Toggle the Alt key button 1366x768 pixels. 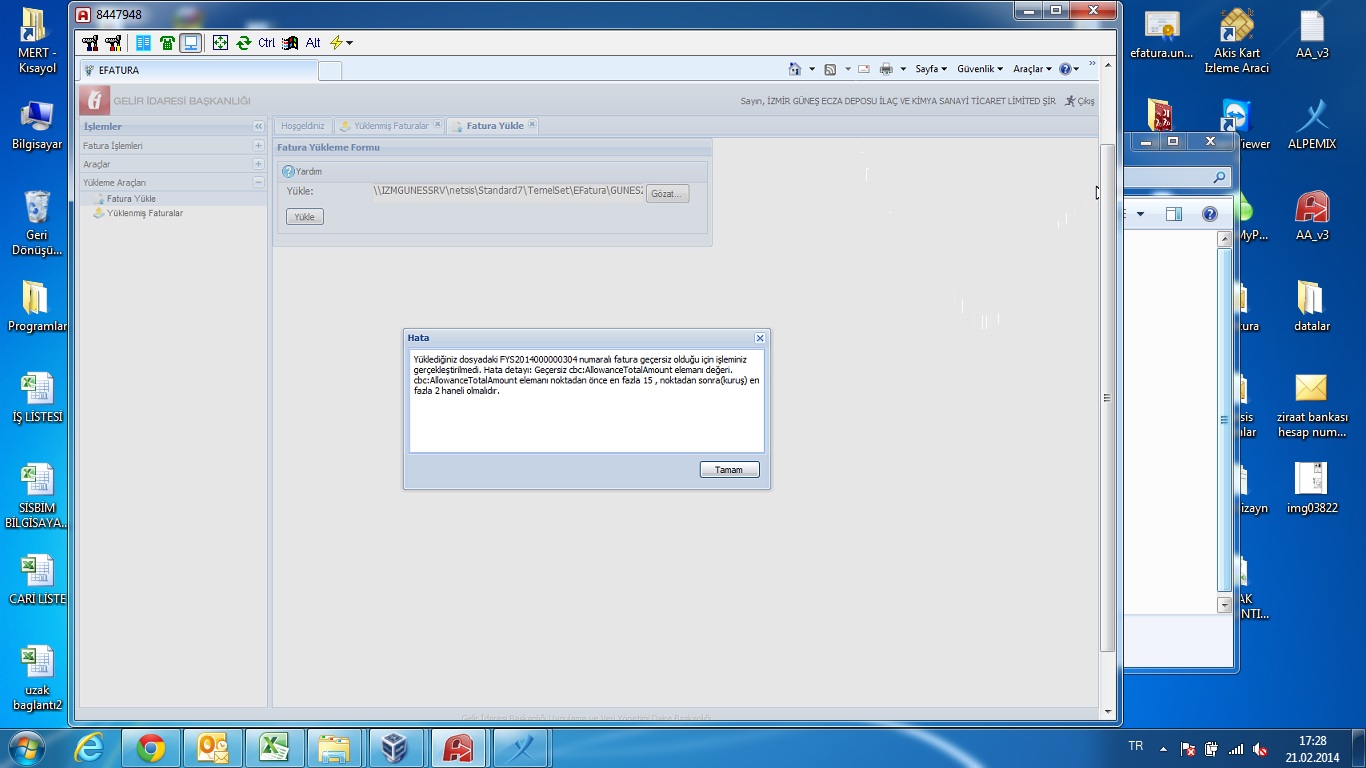(x=313, y=43)
